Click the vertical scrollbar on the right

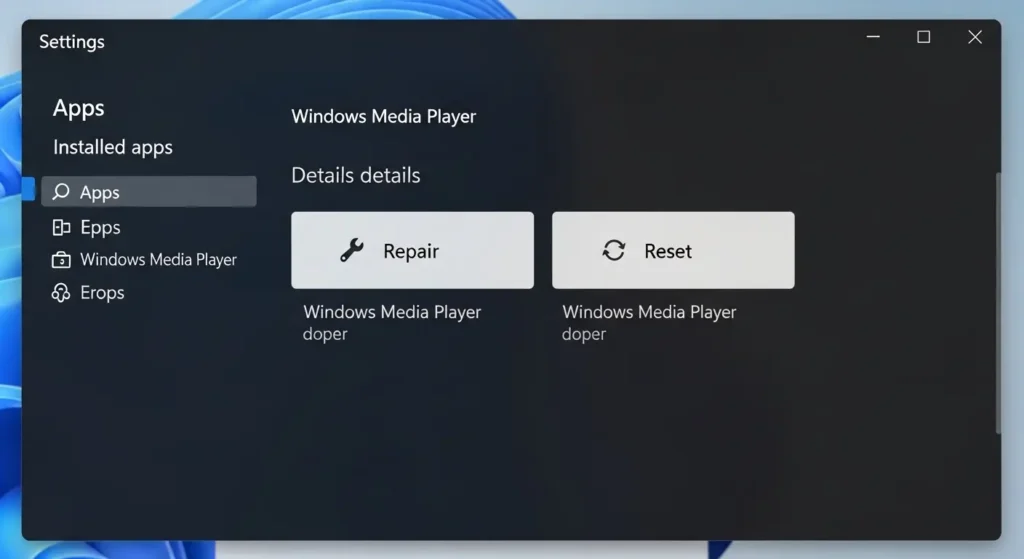997,302
